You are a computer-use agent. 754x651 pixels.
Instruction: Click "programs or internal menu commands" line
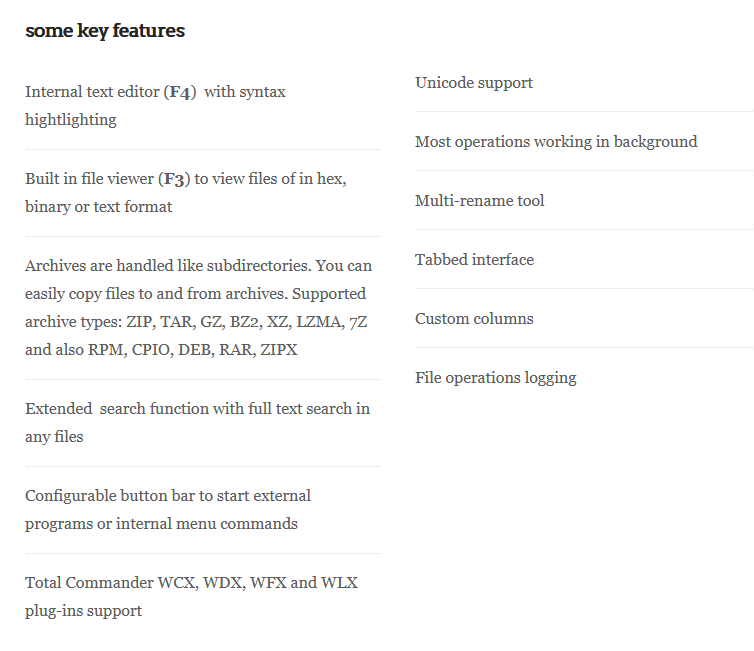pos(161,524)
